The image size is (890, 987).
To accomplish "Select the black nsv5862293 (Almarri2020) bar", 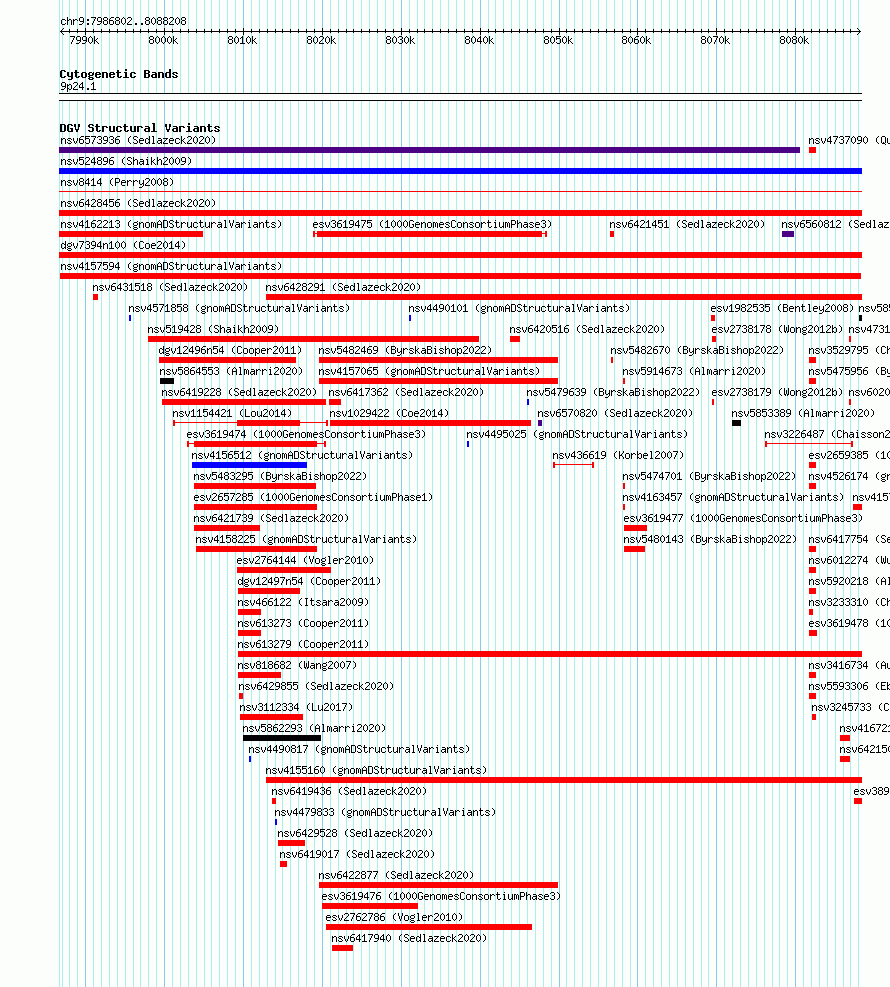I will [282, 738].
